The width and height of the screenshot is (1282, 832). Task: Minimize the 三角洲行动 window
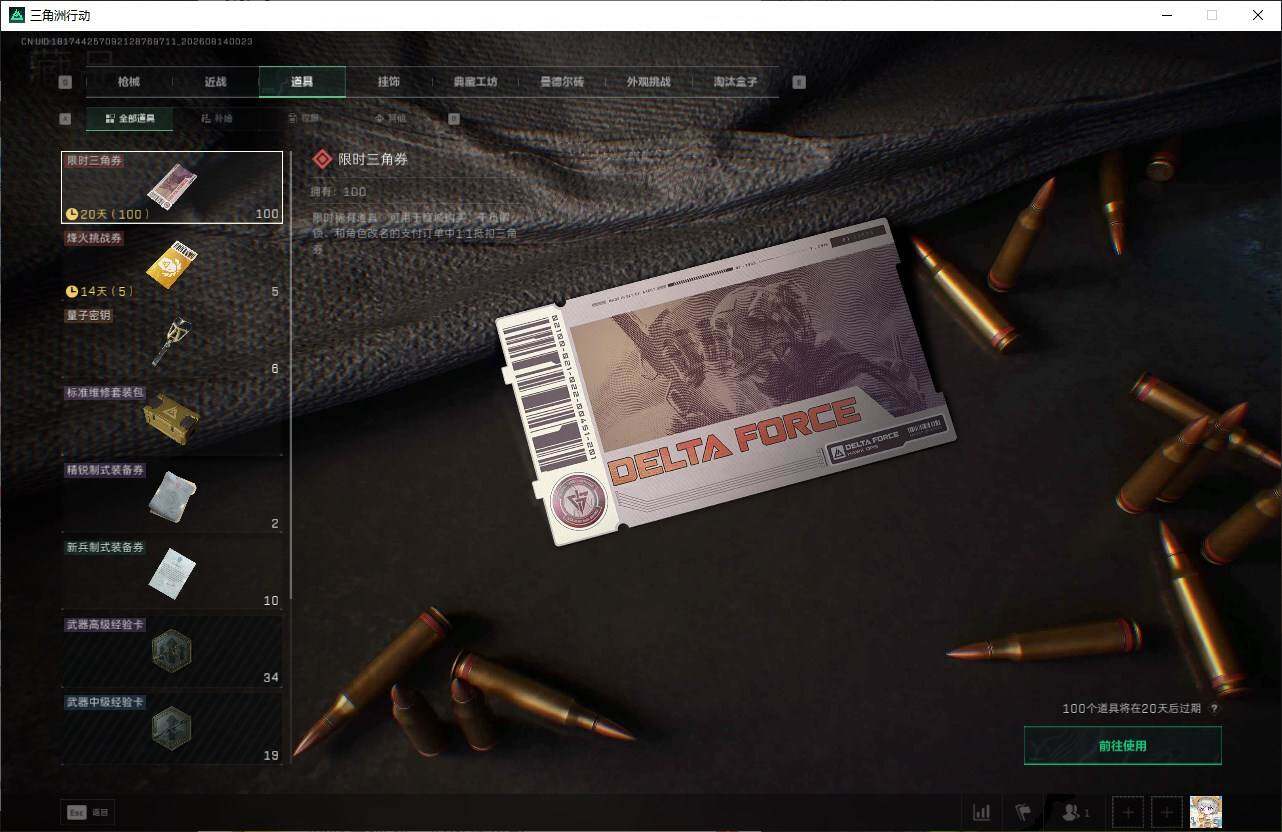click(x=1165, y=15)
